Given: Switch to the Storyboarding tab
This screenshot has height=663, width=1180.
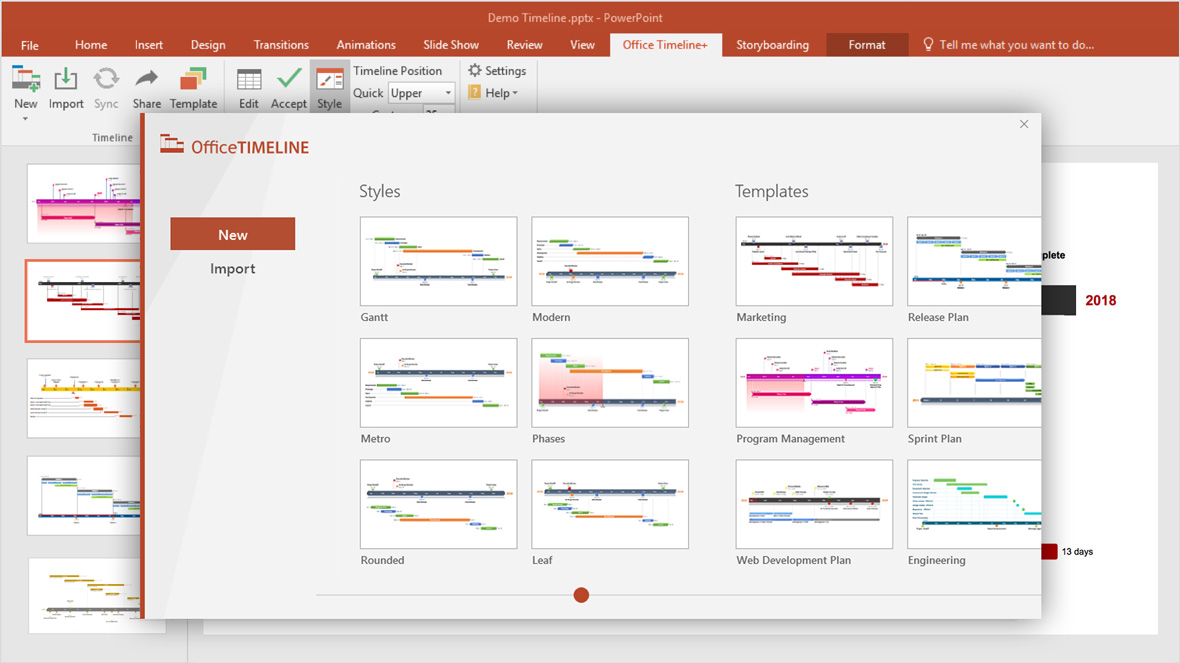Looking at the screenshot, I should point(772,45).
